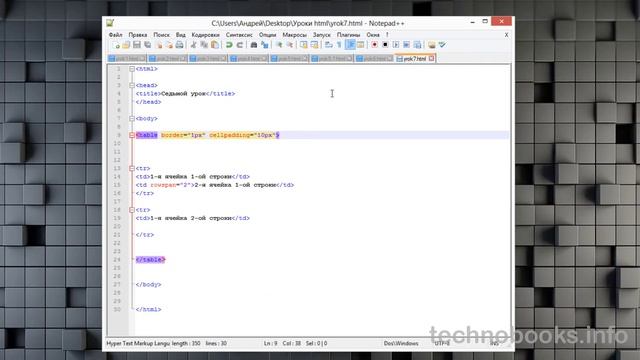Toggle the highlighted indent guide icon
This screenshot has height=360, width=640.
(x=350, y=45)
